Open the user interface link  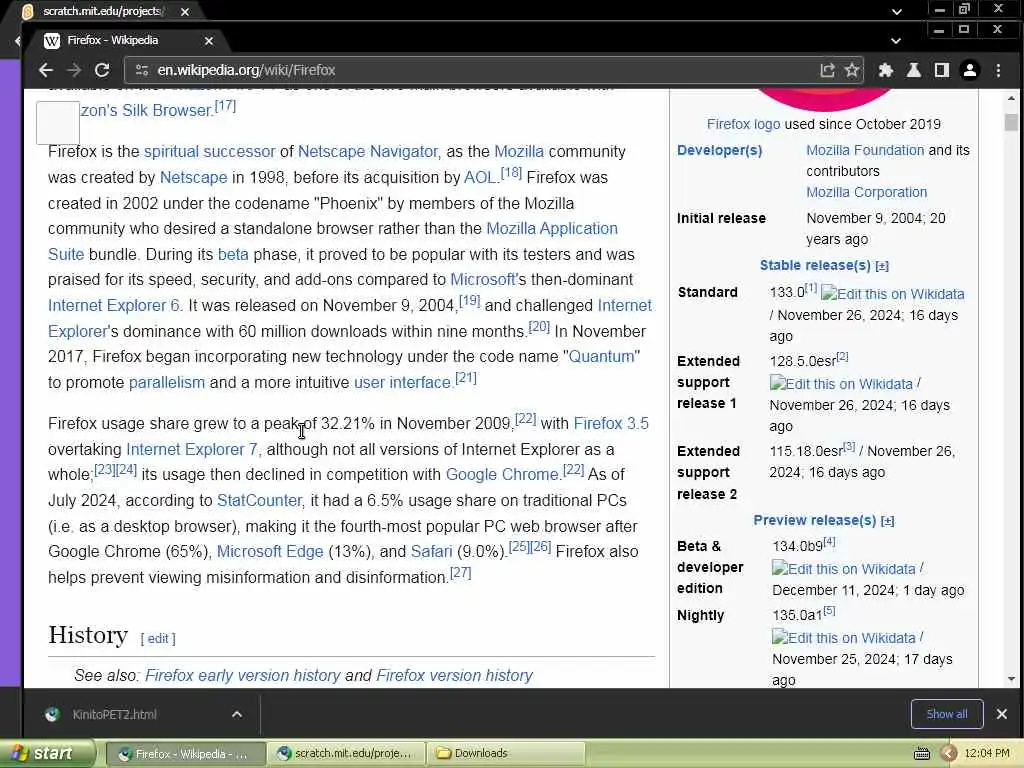[403, 383]
